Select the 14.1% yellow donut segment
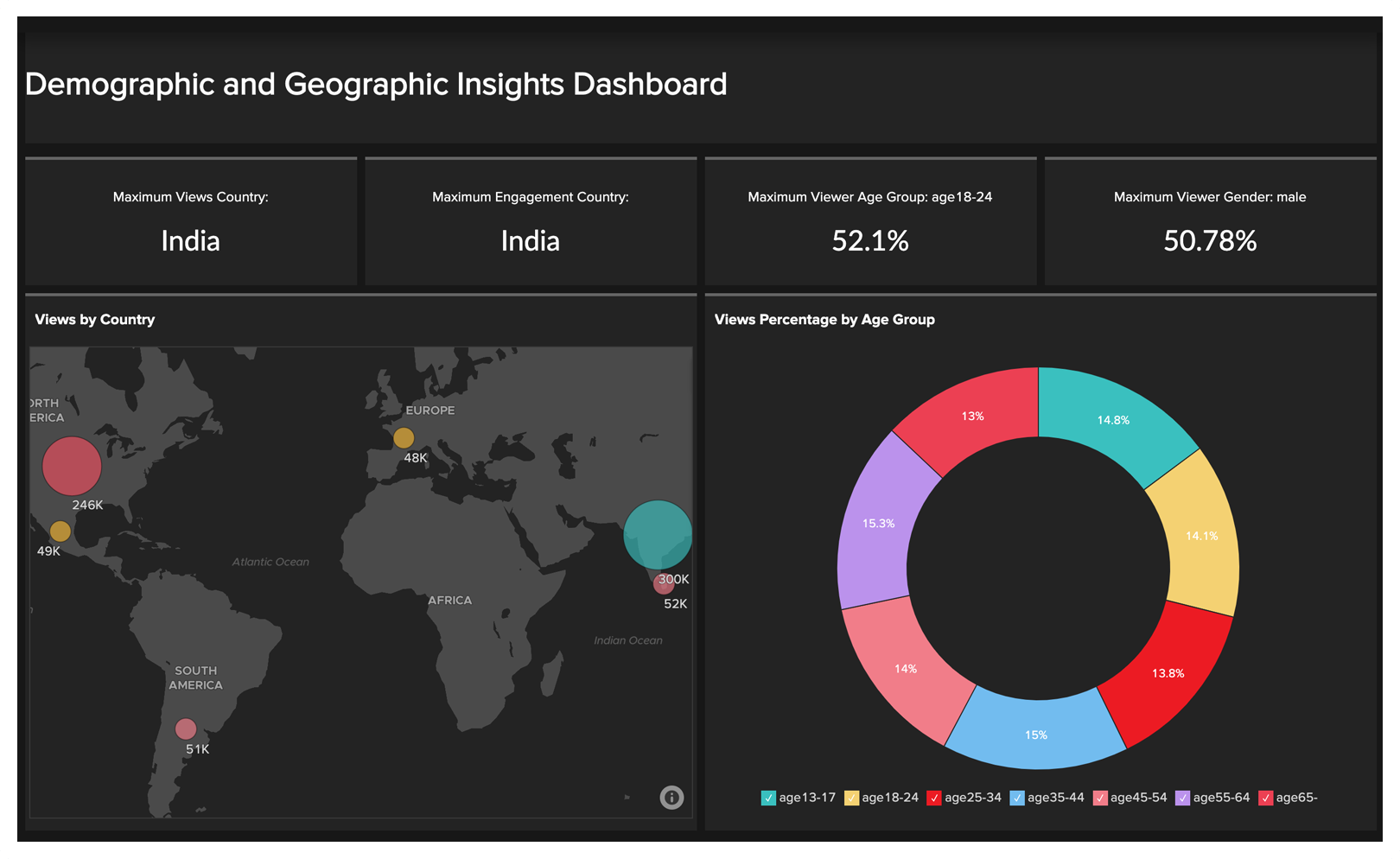Viewport: 1400px width, 859px height. coord(1202,536)
